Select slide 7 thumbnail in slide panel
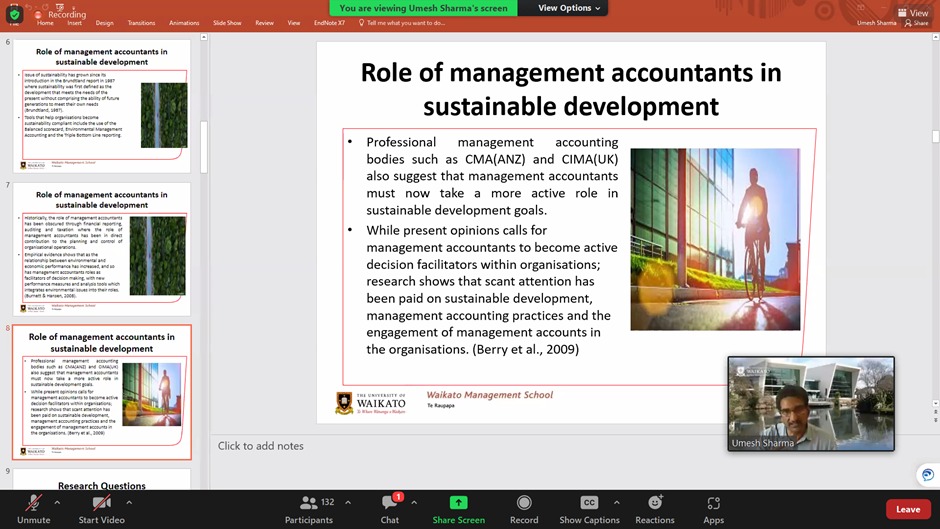 click(101, 250)
